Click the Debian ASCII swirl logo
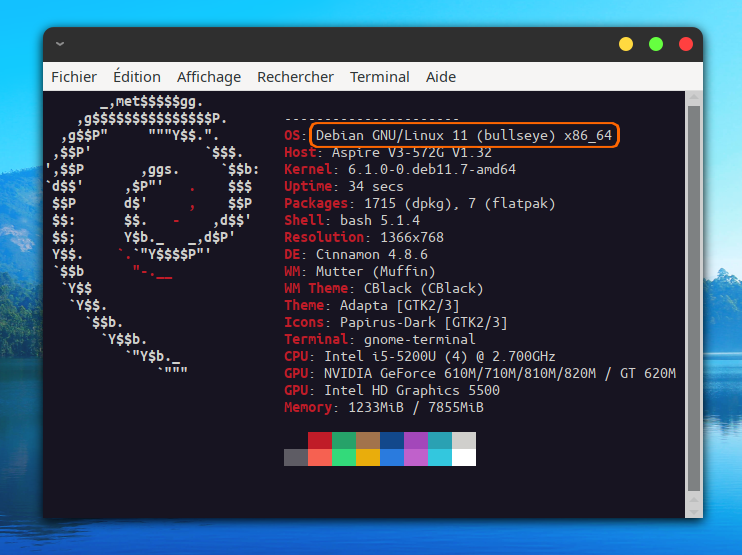This screenshot has width=742, height=555. [150, 230]
